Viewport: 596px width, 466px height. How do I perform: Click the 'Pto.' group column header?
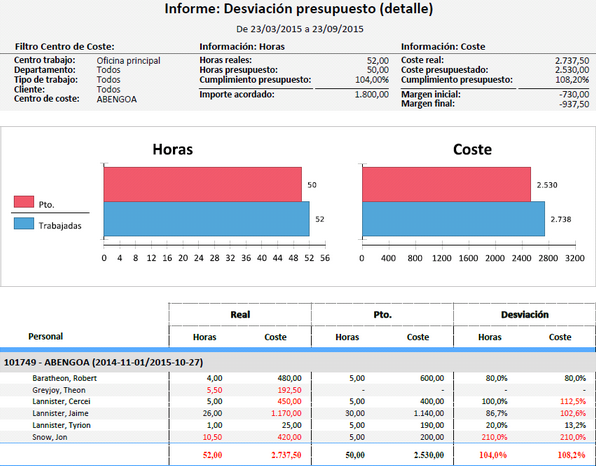coord(382,315)
